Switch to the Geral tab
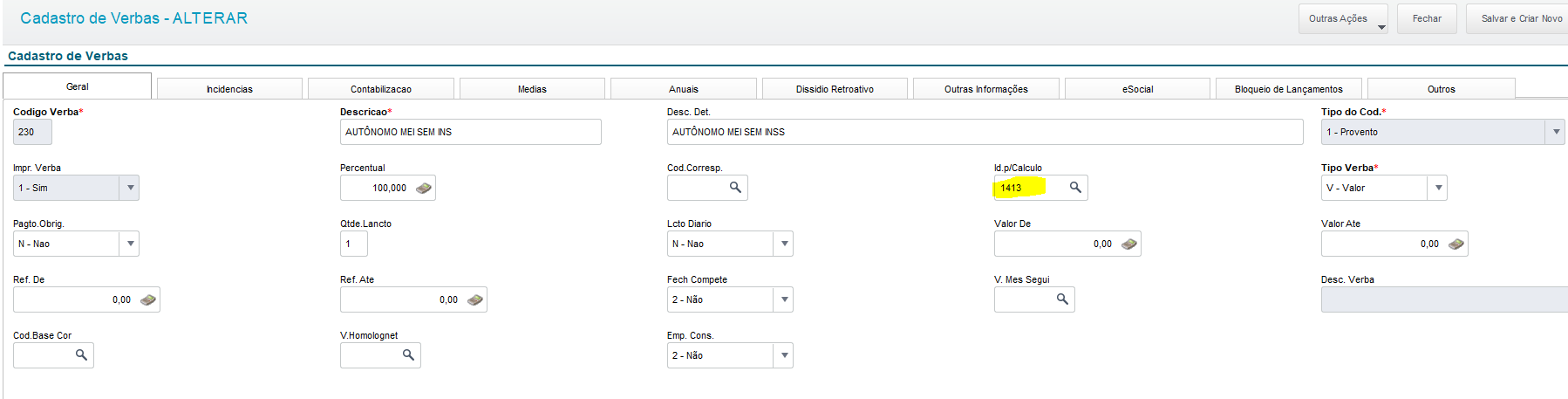Image resolution: width=1568 pixels, height=399 pixels. click(78, 86)
